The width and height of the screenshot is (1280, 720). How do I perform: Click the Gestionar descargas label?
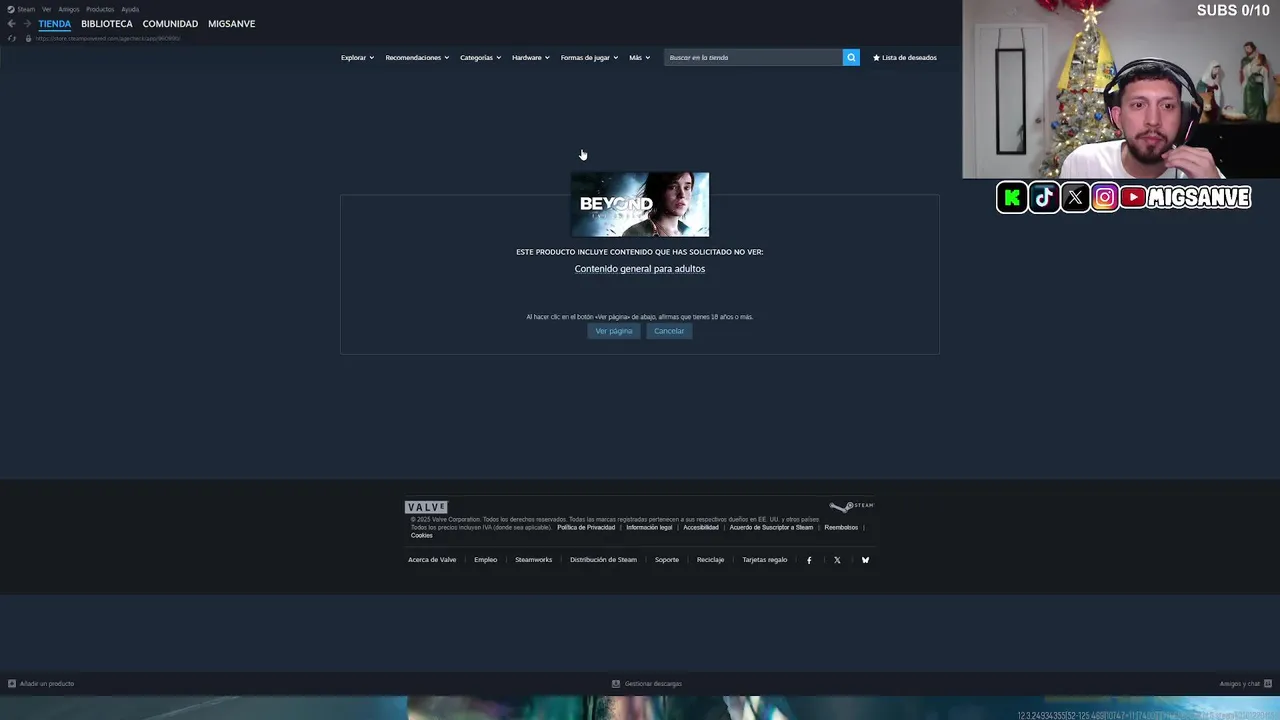pos(653,684)
